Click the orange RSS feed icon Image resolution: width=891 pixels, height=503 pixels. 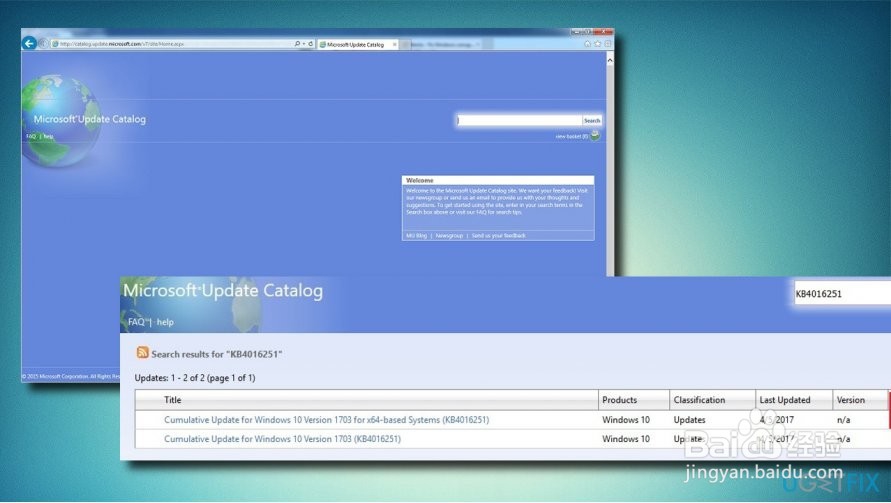(x=142, y=353)
